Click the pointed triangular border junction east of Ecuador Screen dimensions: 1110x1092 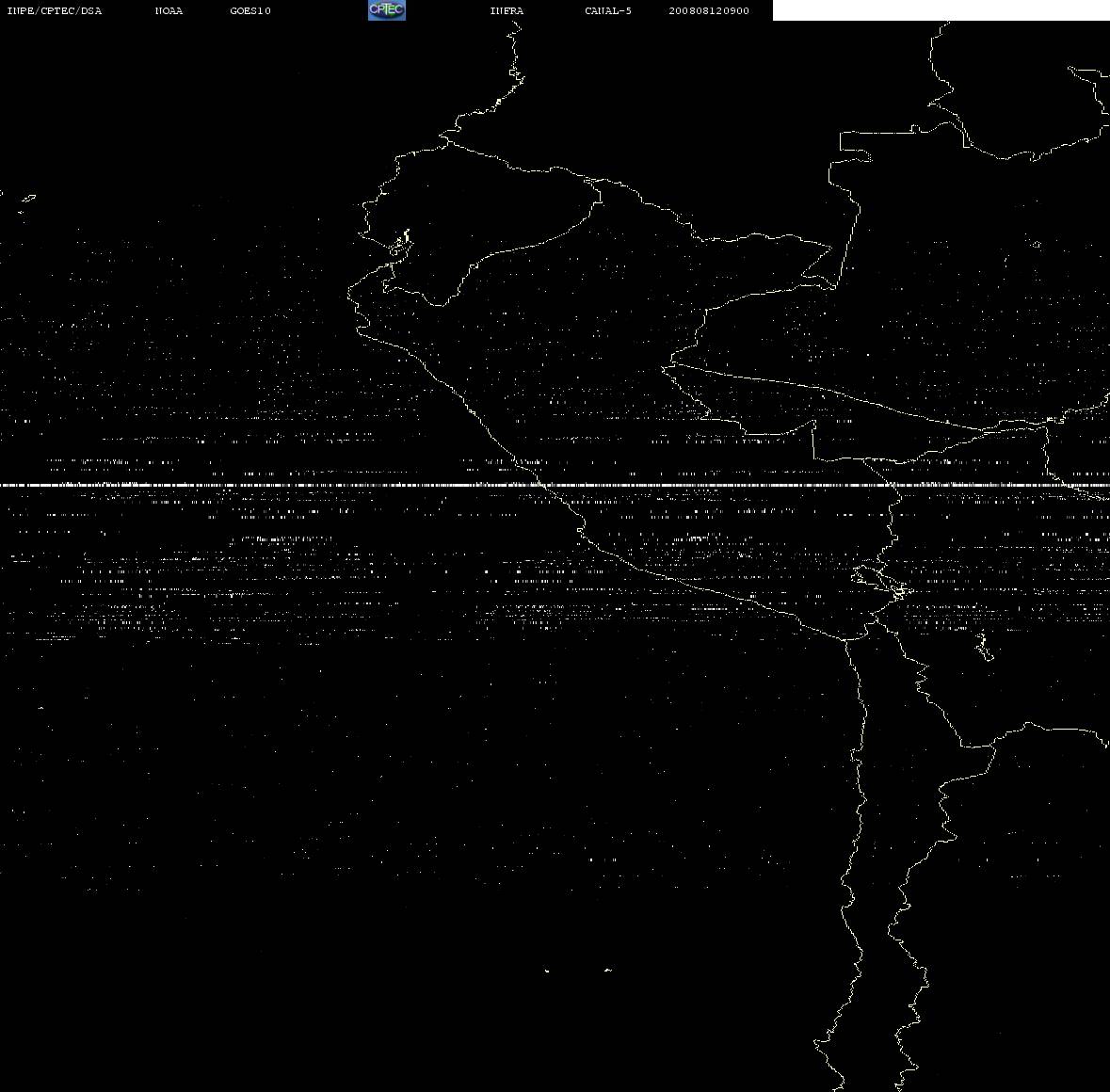(x=817, y=265)
